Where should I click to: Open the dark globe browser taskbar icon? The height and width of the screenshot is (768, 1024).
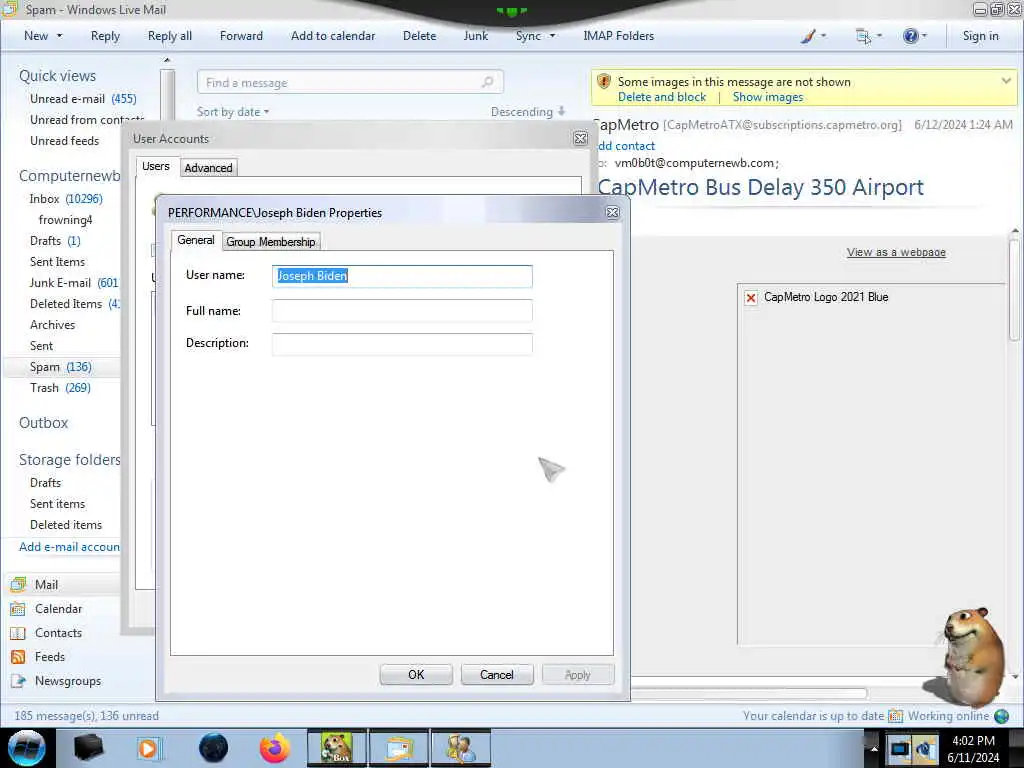click(x=213, y=748)
